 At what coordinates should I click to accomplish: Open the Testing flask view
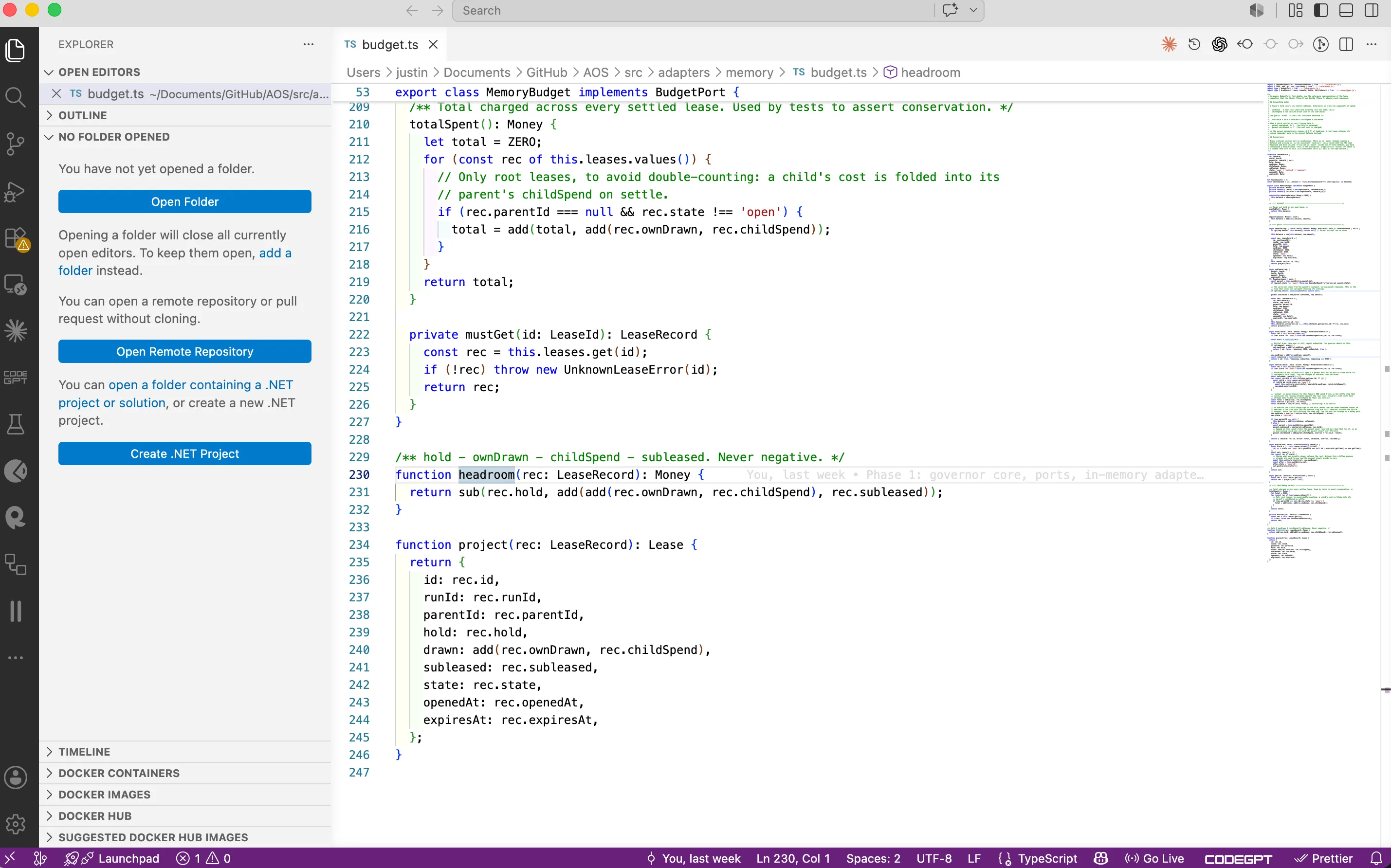(16, 424)
